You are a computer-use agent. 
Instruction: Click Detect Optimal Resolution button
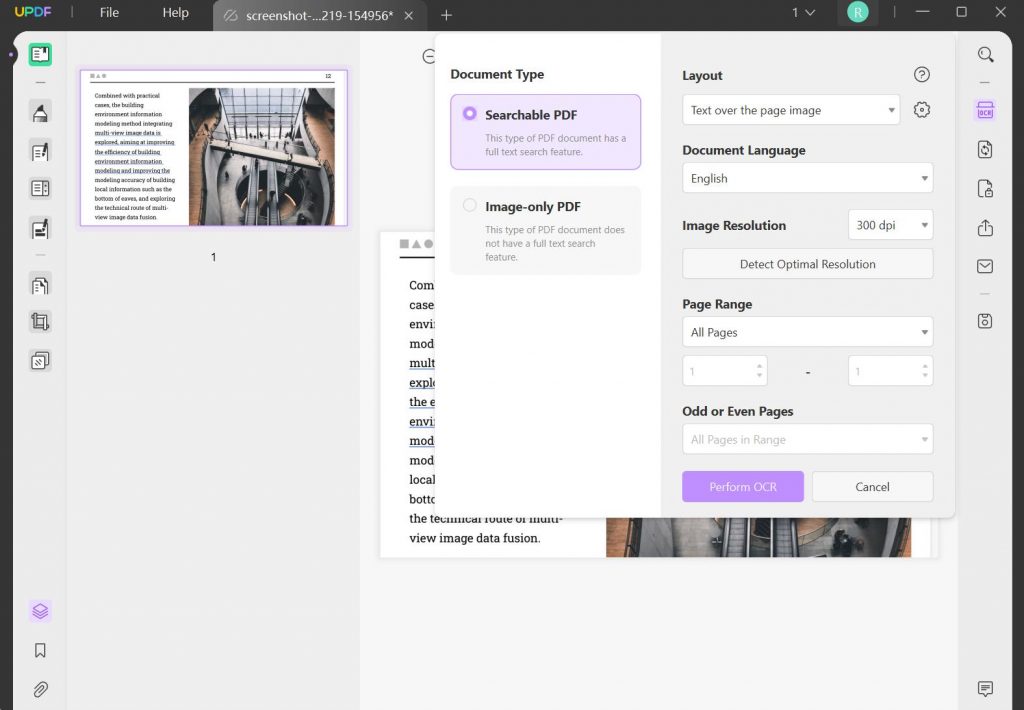coord(807,264)
